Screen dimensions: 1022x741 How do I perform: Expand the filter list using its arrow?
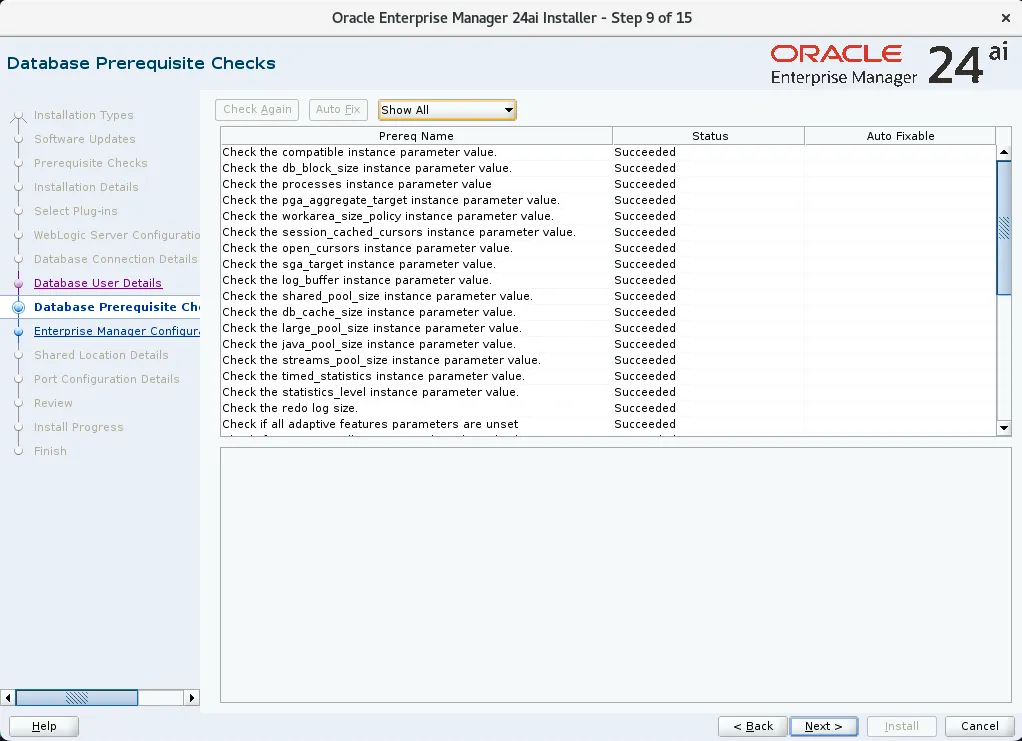509,109
